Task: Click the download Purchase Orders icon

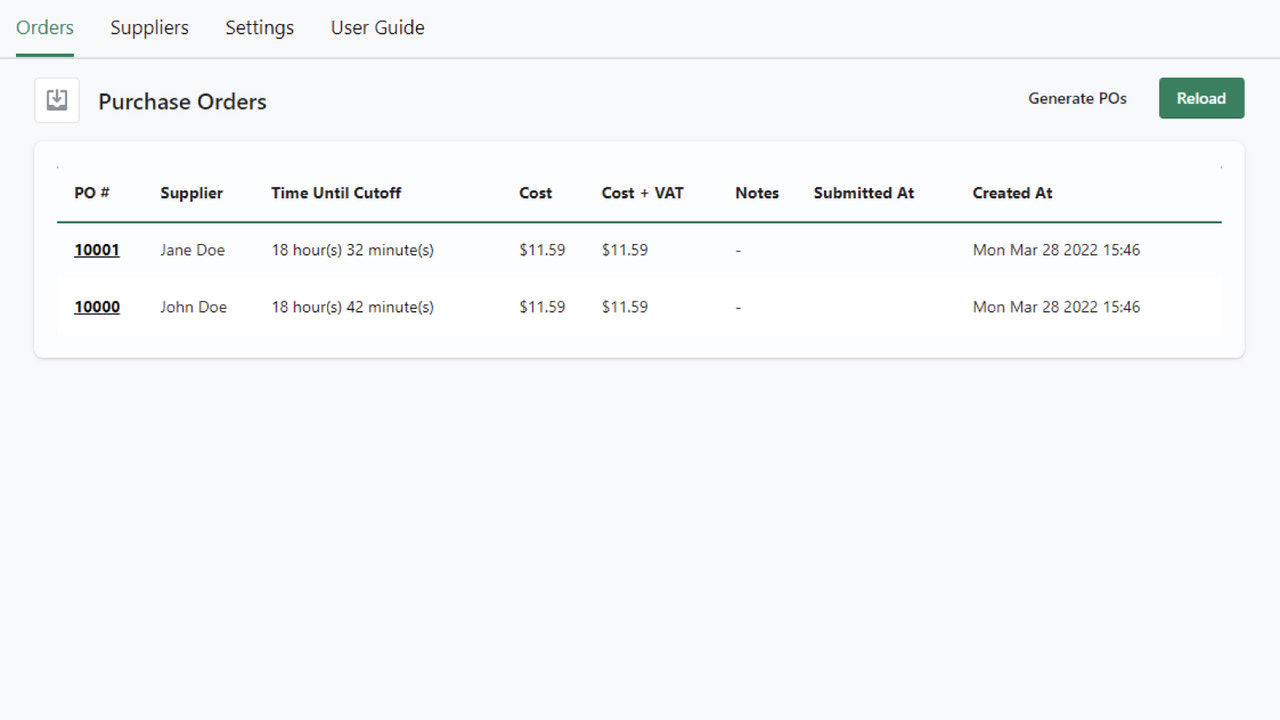Action: click(x=57, y=99)
